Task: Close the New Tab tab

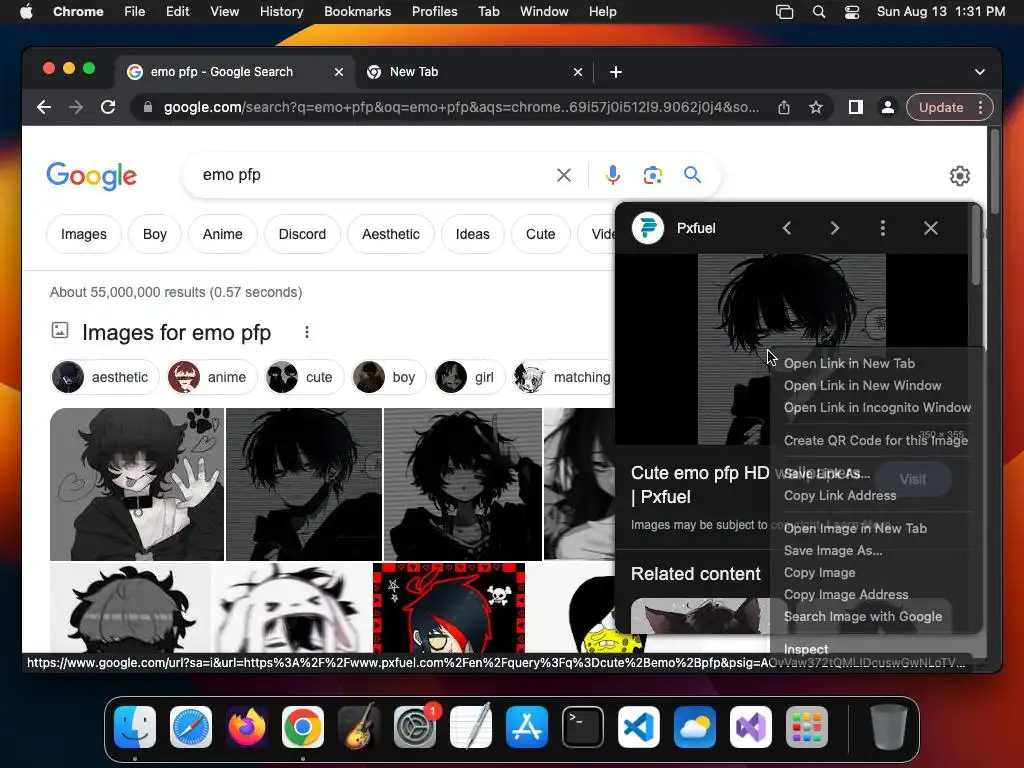Action: pos(578,72)
